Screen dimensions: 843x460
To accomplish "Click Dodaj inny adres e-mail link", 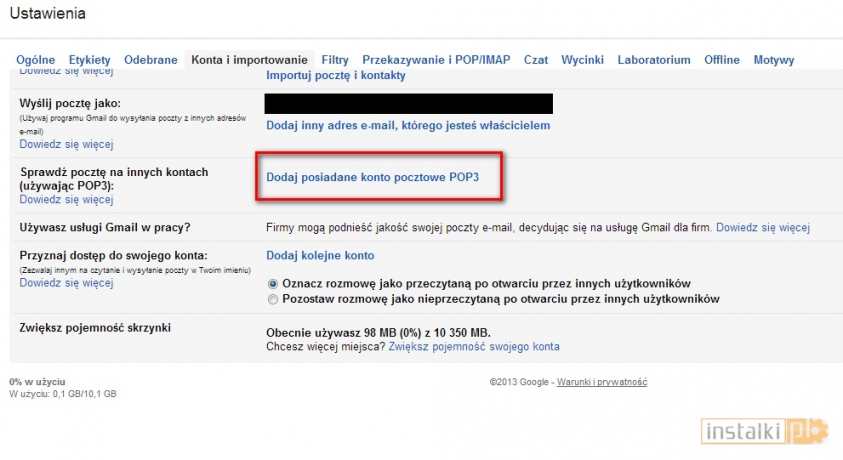I will tap(408, 125).
